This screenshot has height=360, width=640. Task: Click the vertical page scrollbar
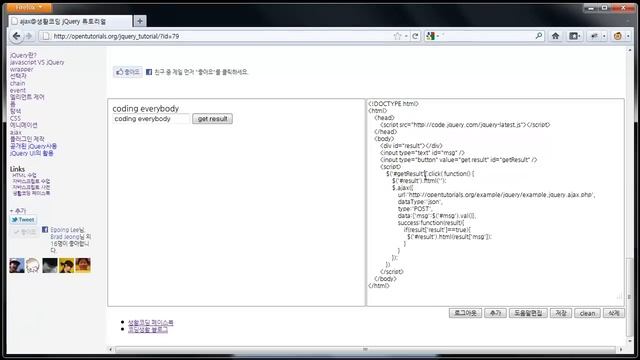coord(630,297)
